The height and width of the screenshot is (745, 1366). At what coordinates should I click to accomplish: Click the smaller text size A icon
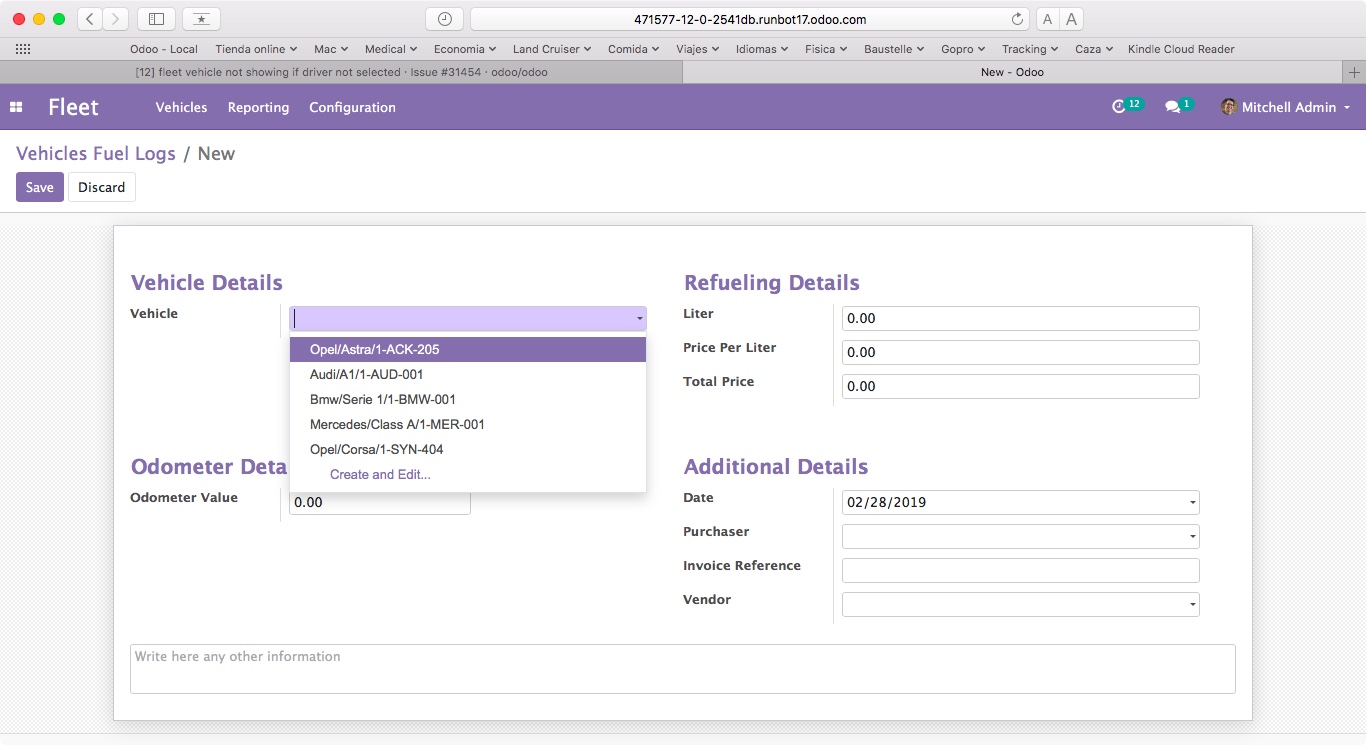[1047, 18]
